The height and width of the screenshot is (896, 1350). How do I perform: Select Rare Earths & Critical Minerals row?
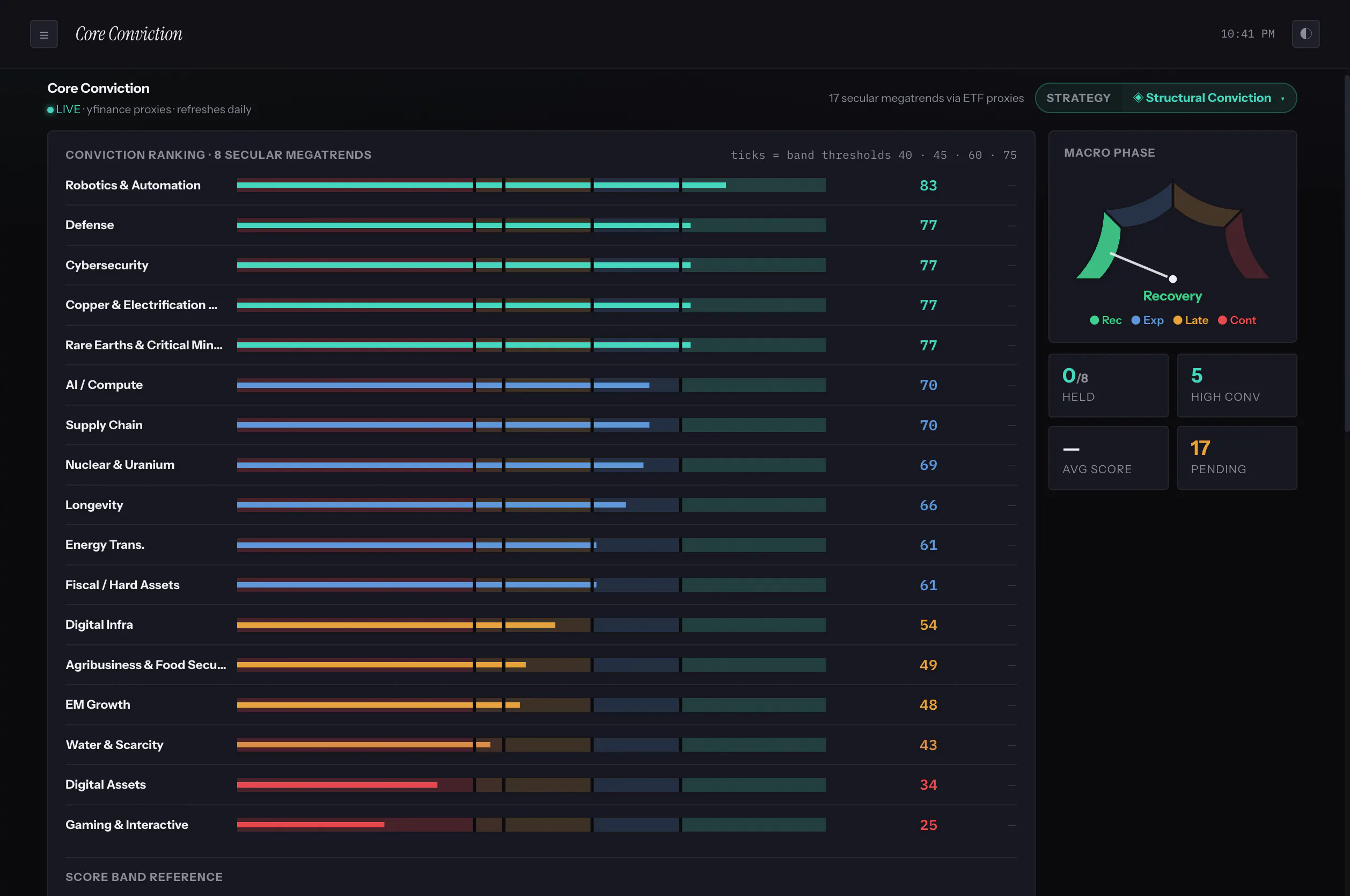pos(541,345)
